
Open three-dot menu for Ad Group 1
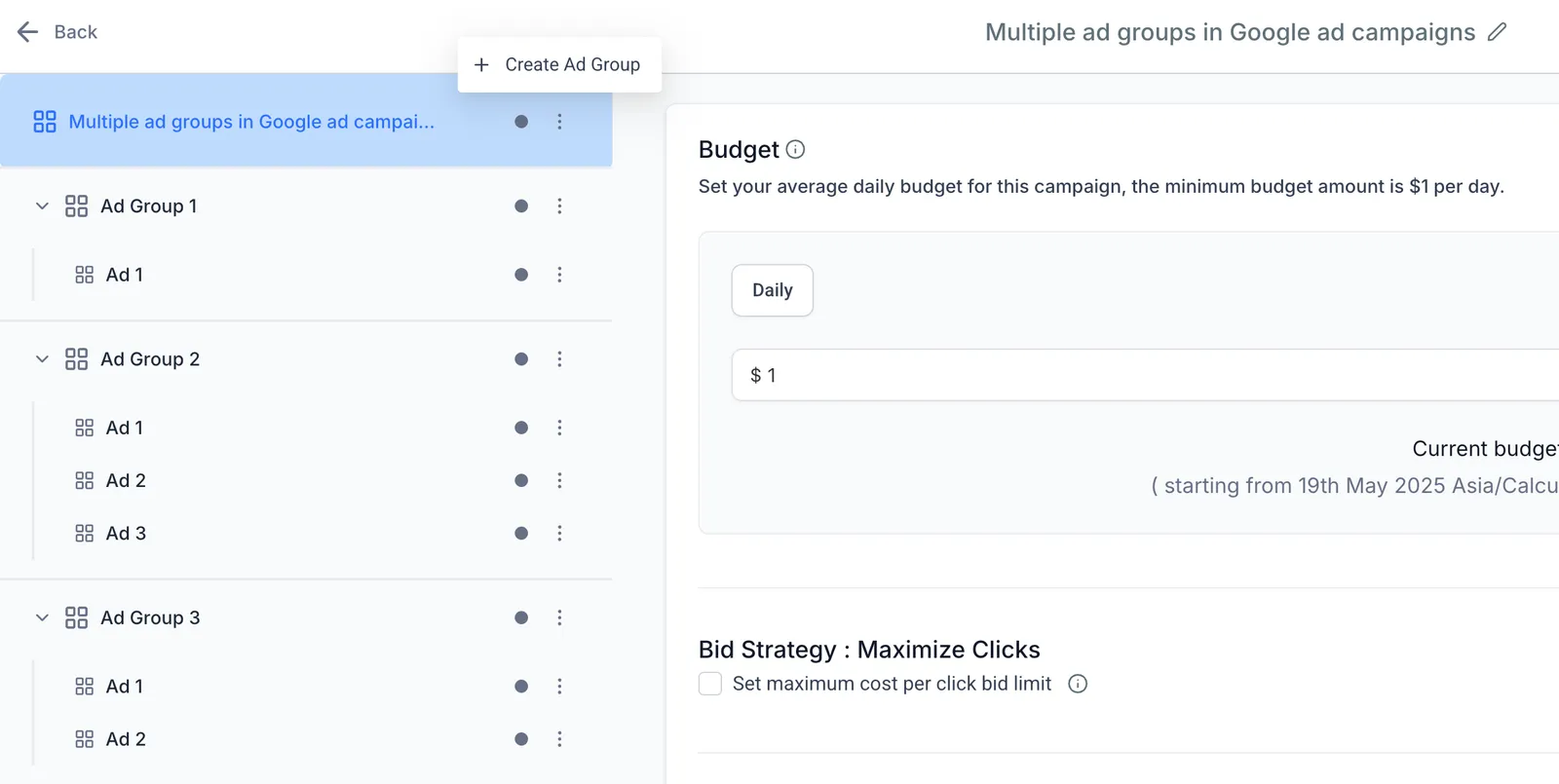[x=559, y=206]
